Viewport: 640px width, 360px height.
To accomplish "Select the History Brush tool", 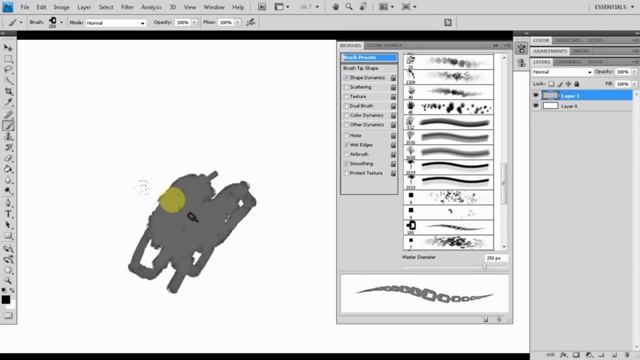I will pyautogui.click(x=8, y=147).
